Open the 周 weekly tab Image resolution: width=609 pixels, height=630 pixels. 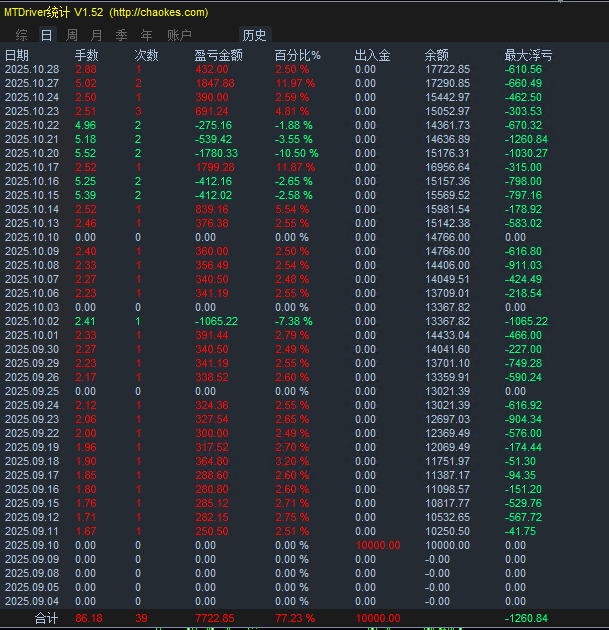coord(72,35)
